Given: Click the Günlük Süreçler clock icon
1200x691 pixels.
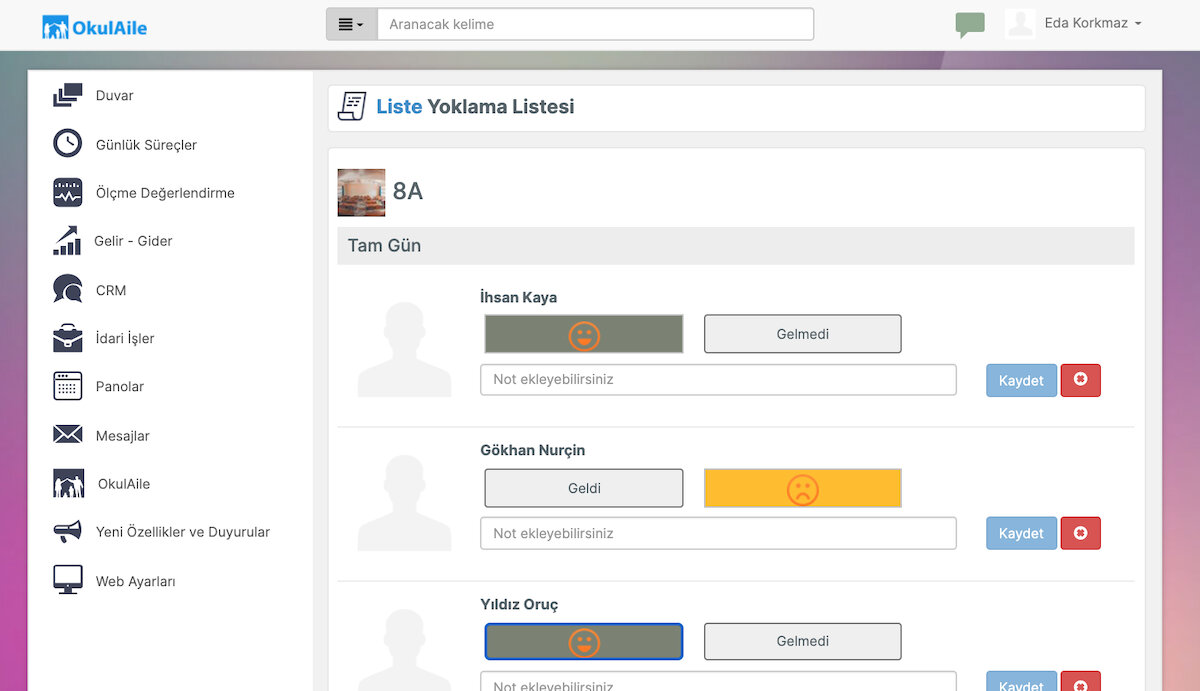Looking at the screenshot, I should [67, 144].
